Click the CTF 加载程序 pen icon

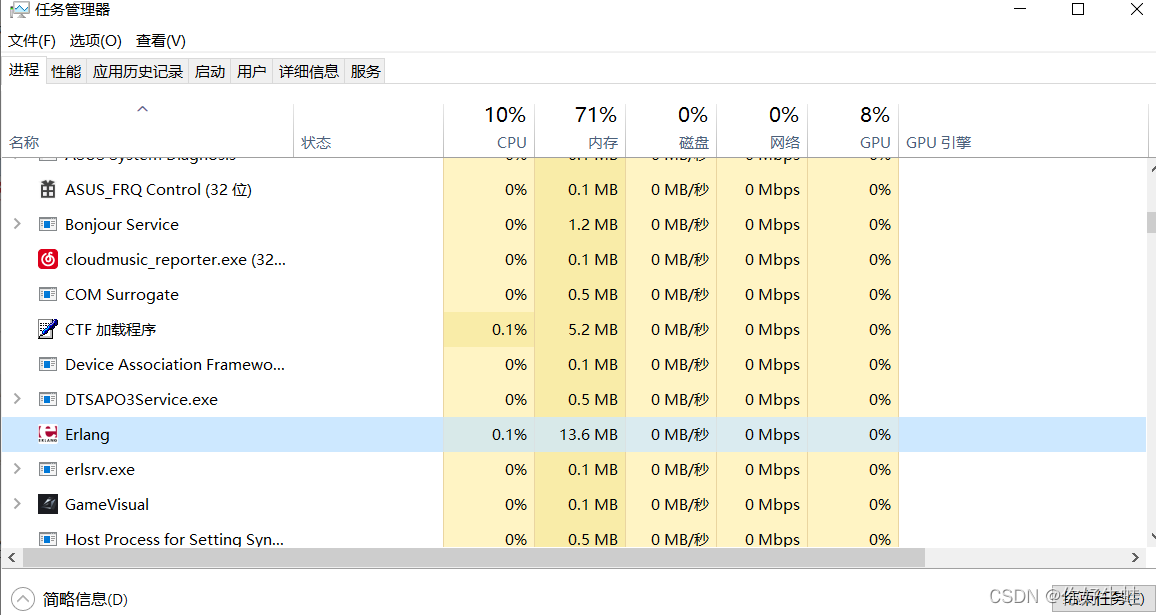point(48,329)
